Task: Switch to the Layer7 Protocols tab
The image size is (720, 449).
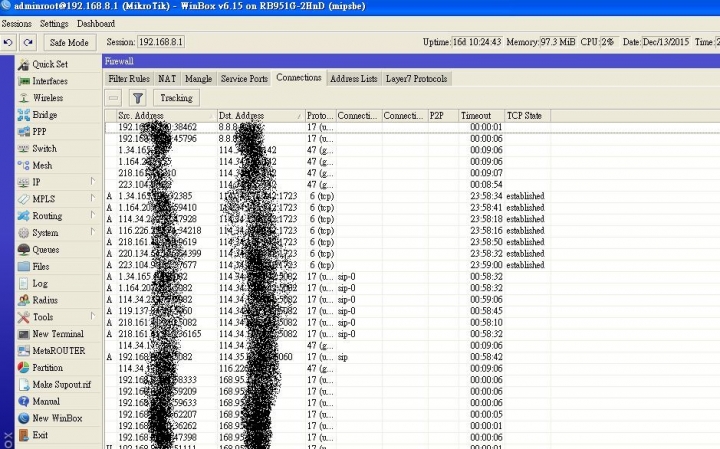Action: coord(416,79)
